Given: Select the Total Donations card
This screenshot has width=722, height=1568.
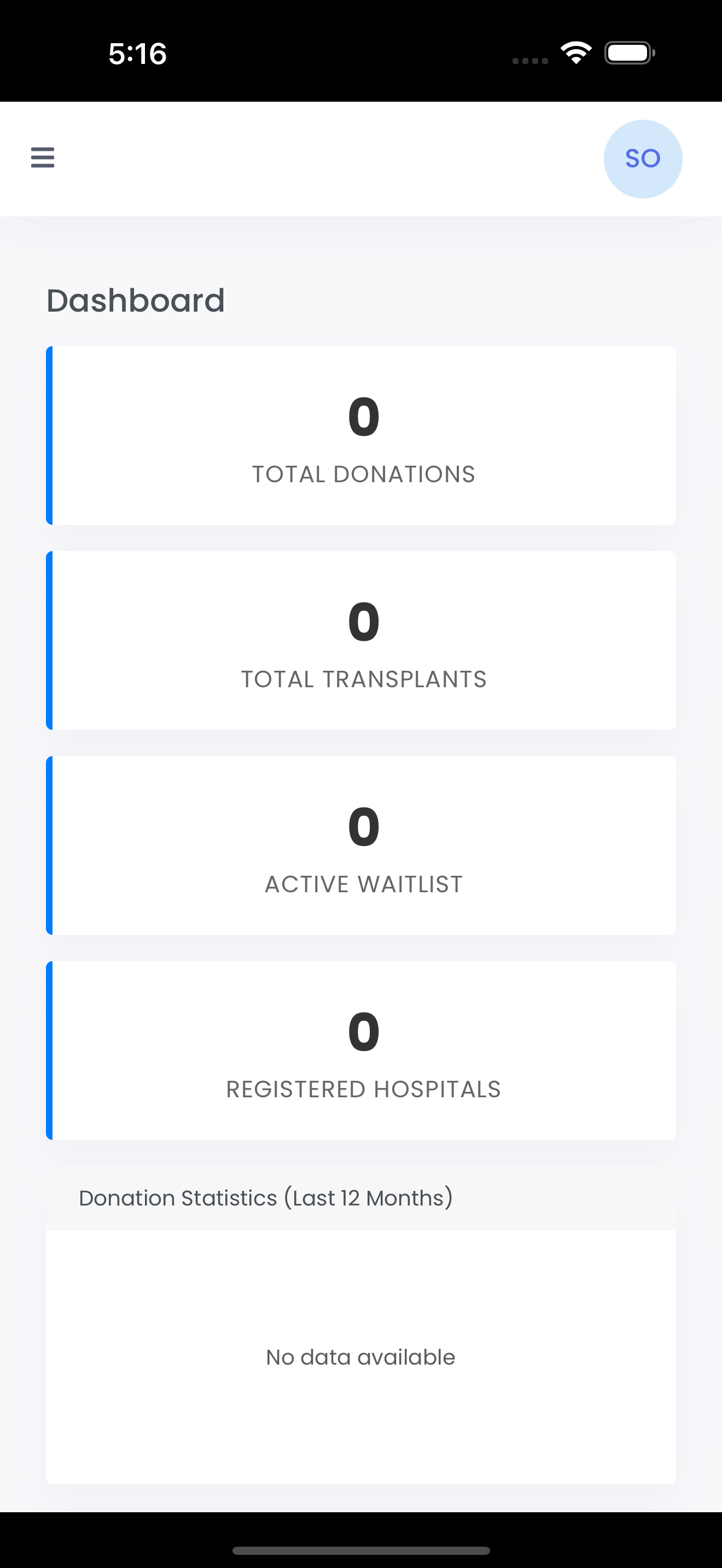Looking at the screenshot, I should click(x=361, y=435).
